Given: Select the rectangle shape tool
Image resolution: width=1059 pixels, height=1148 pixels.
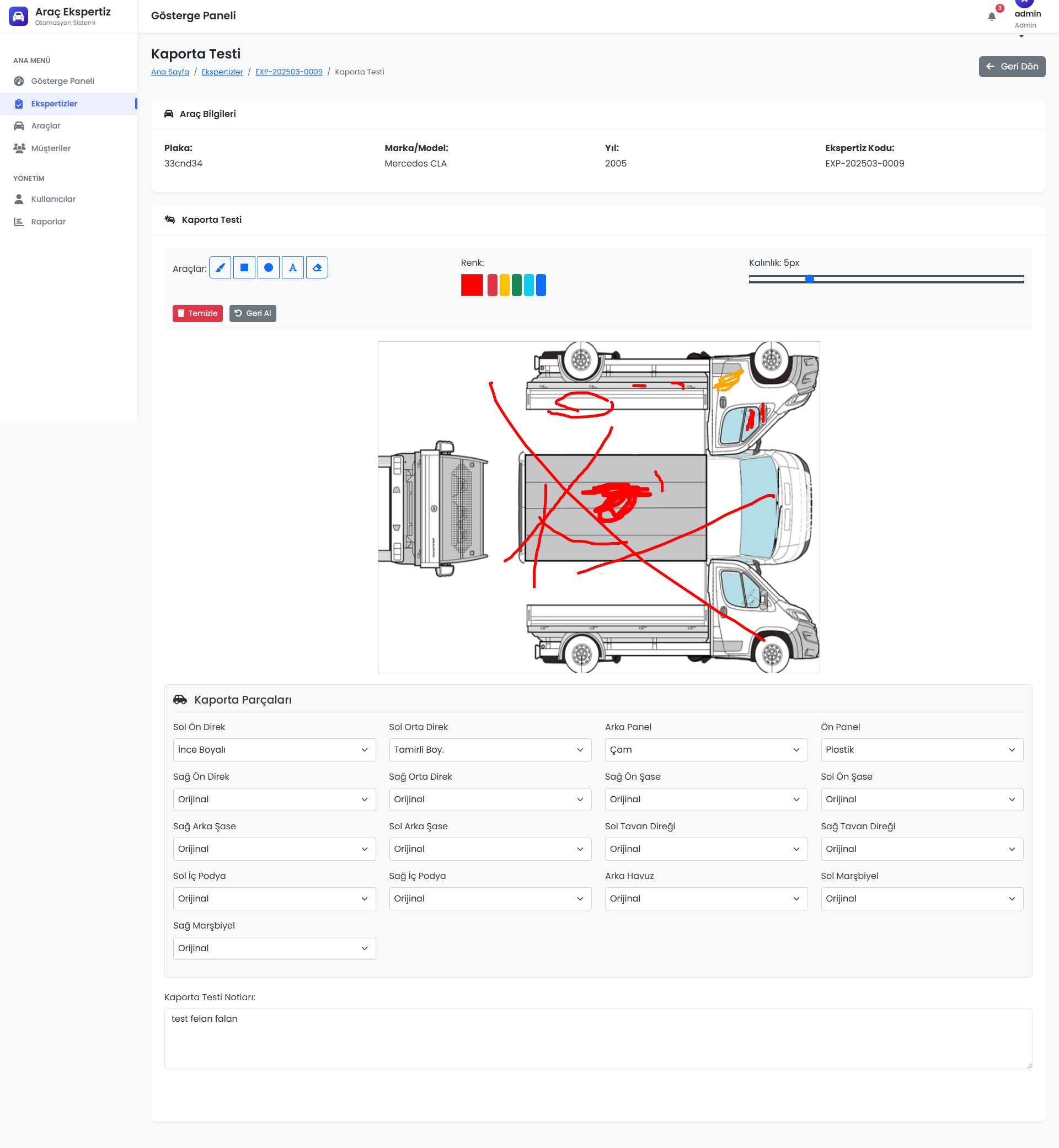Looking at the screenshot, I should [x=244, y=267].
